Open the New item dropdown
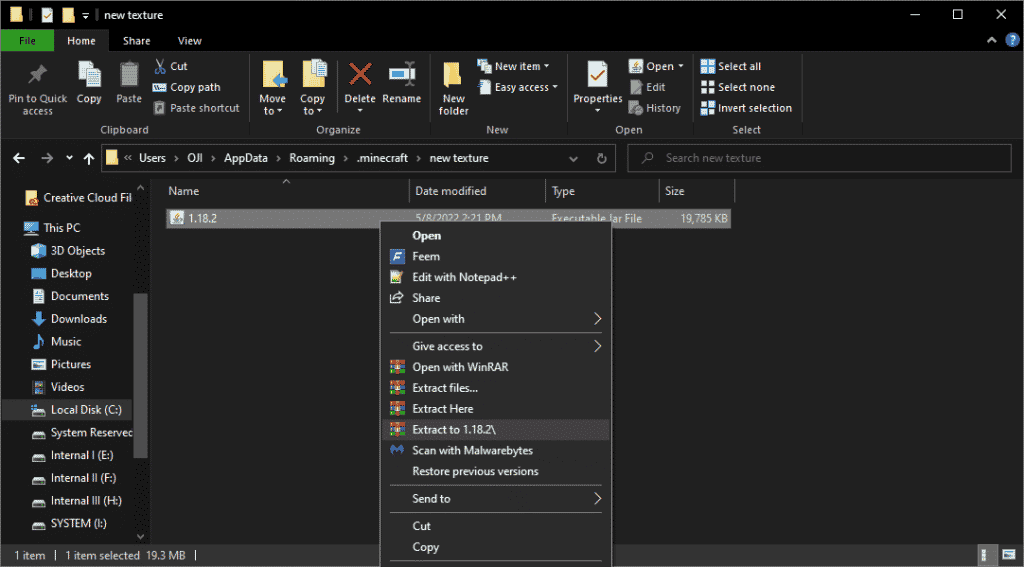The image size is (1024, 567). (513, 66)
